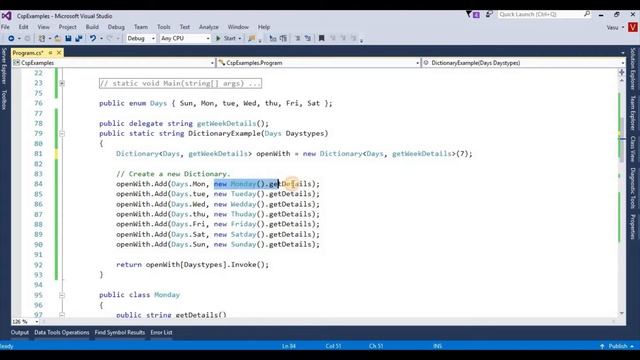Switch to the Data Tools Operations tab
This screenshot has height=360, width=640.
coord(62,333)
